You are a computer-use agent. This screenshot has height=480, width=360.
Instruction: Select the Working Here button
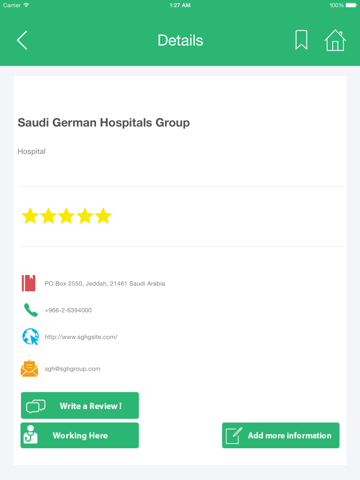point(80,435)
